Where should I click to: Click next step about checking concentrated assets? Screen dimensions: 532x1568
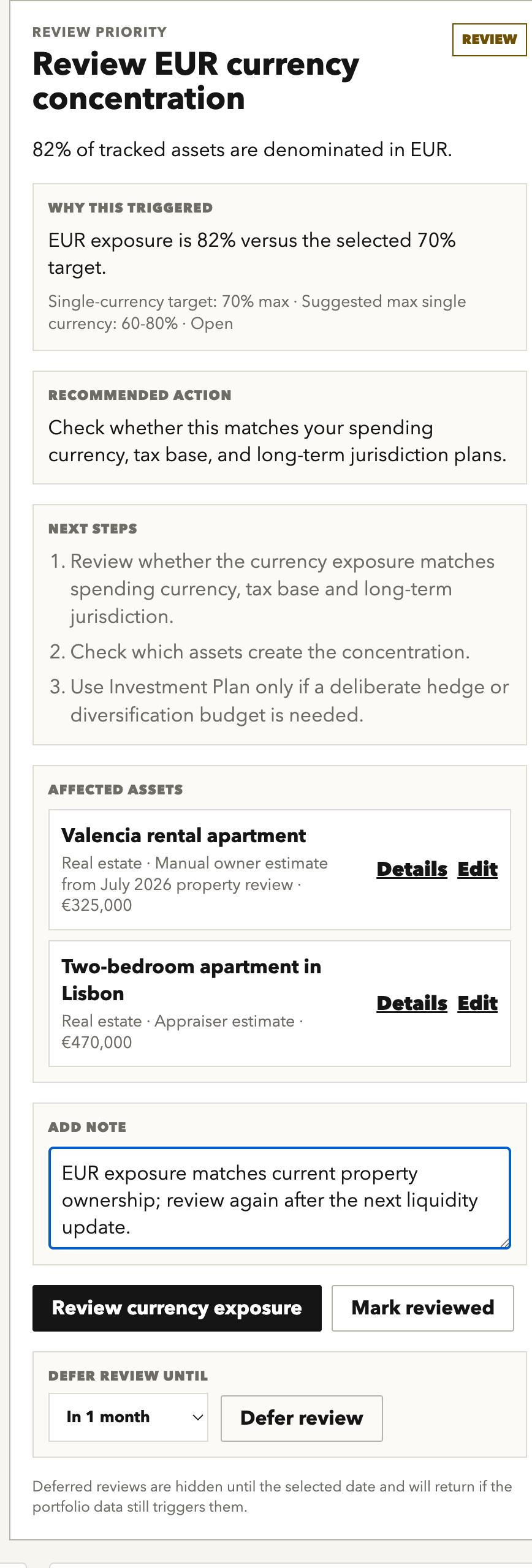[x=270, y=652]
